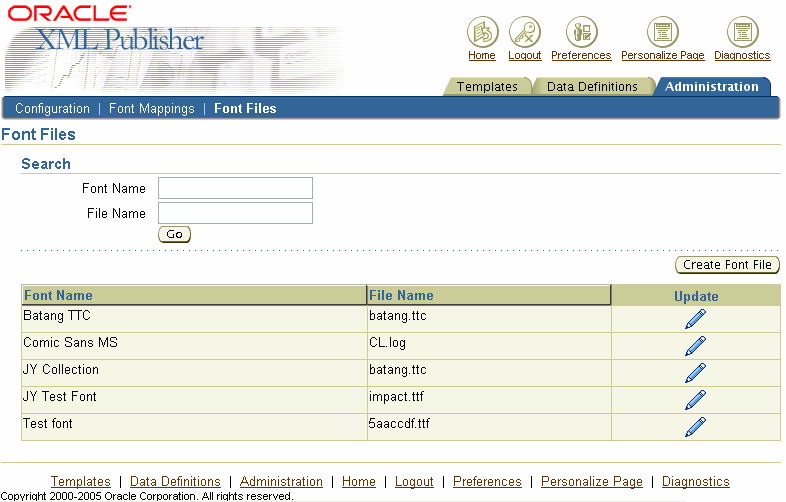Image resolution: width=786 pixels, height=502 pixels.
Task: Follow the footer Preferences link
Action: [487, 481]
